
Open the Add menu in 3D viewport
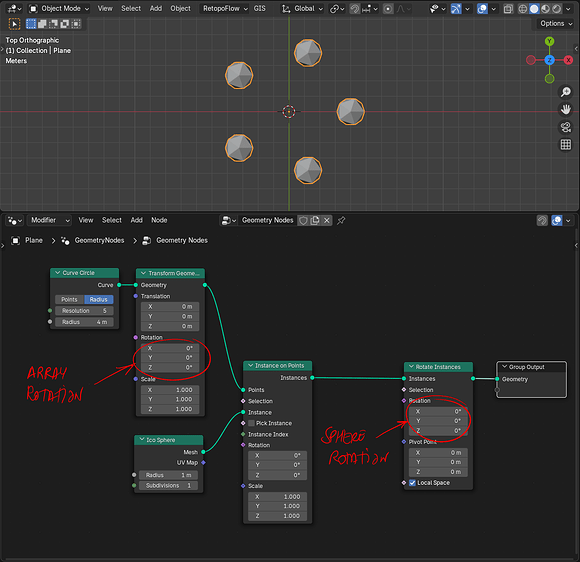(156, 9)
